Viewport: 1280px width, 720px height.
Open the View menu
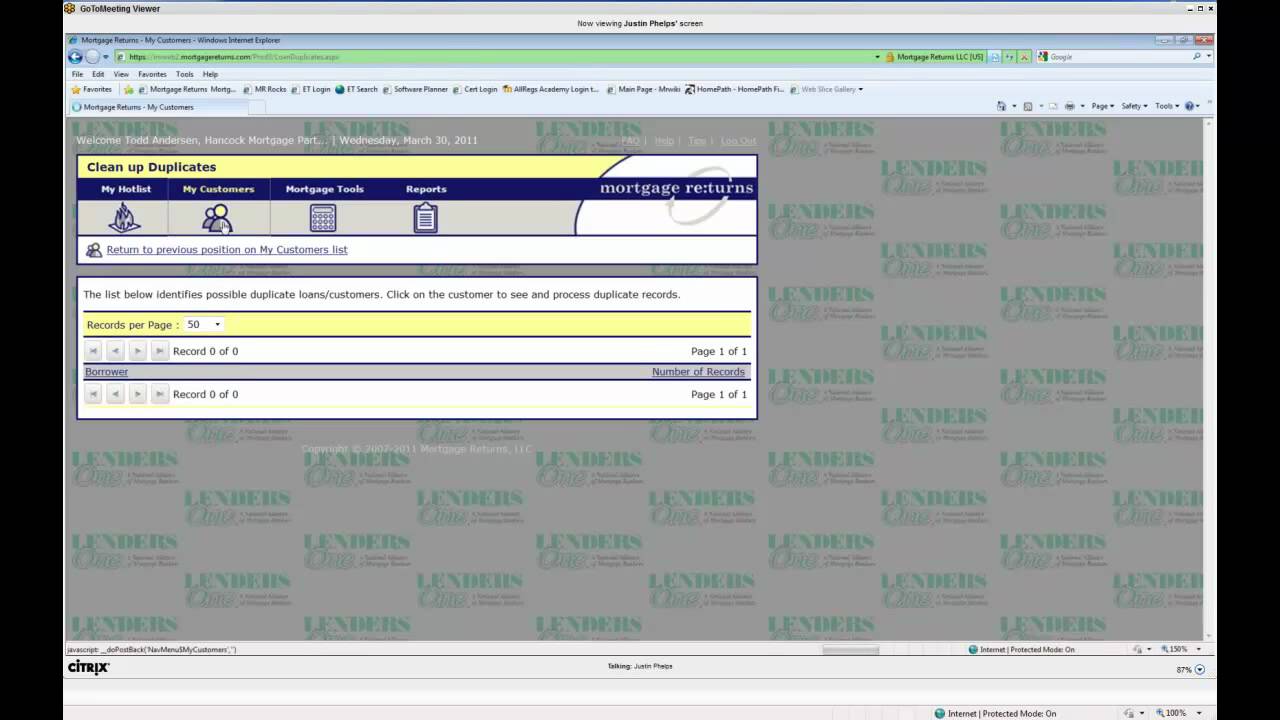click(x=121, y=74)
